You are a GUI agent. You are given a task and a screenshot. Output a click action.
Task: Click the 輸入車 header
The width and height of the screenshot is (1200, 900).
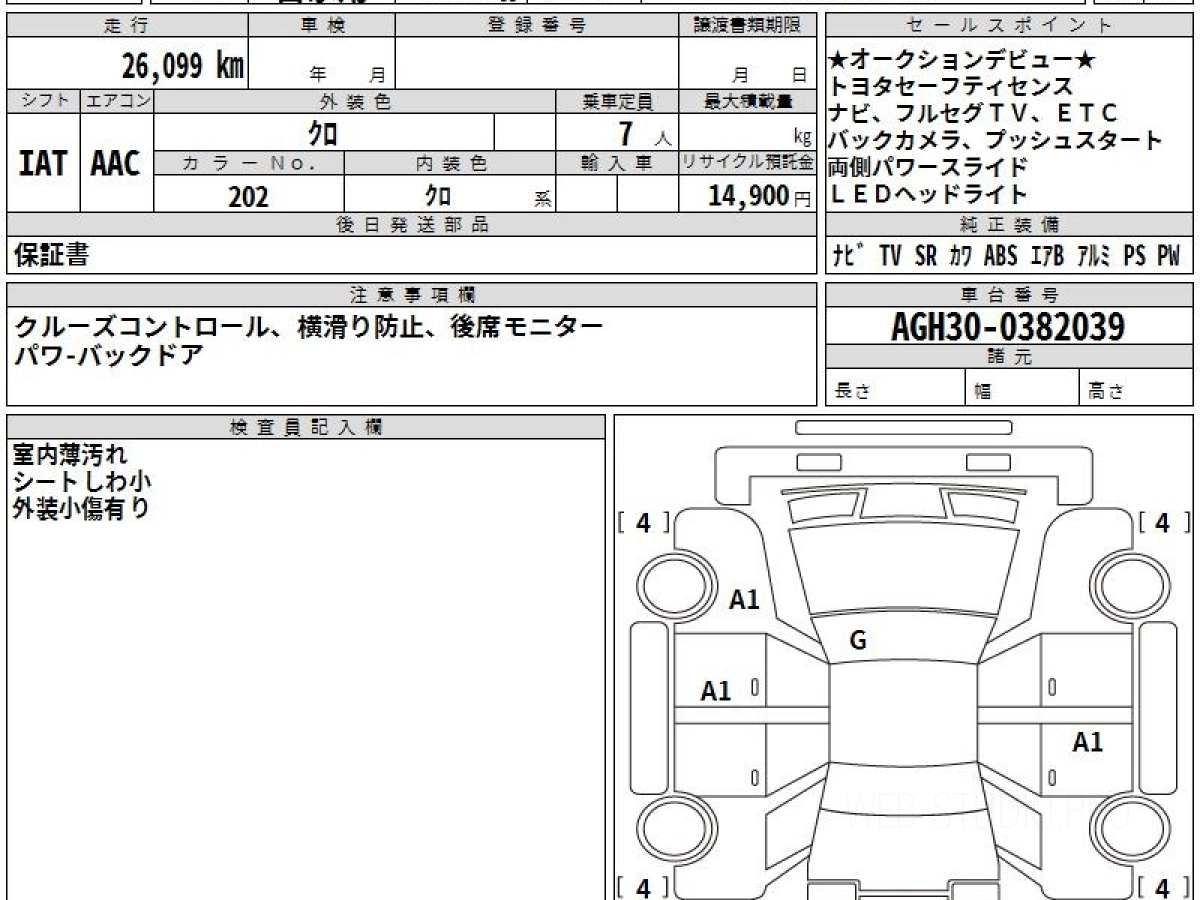coord(618,163)
